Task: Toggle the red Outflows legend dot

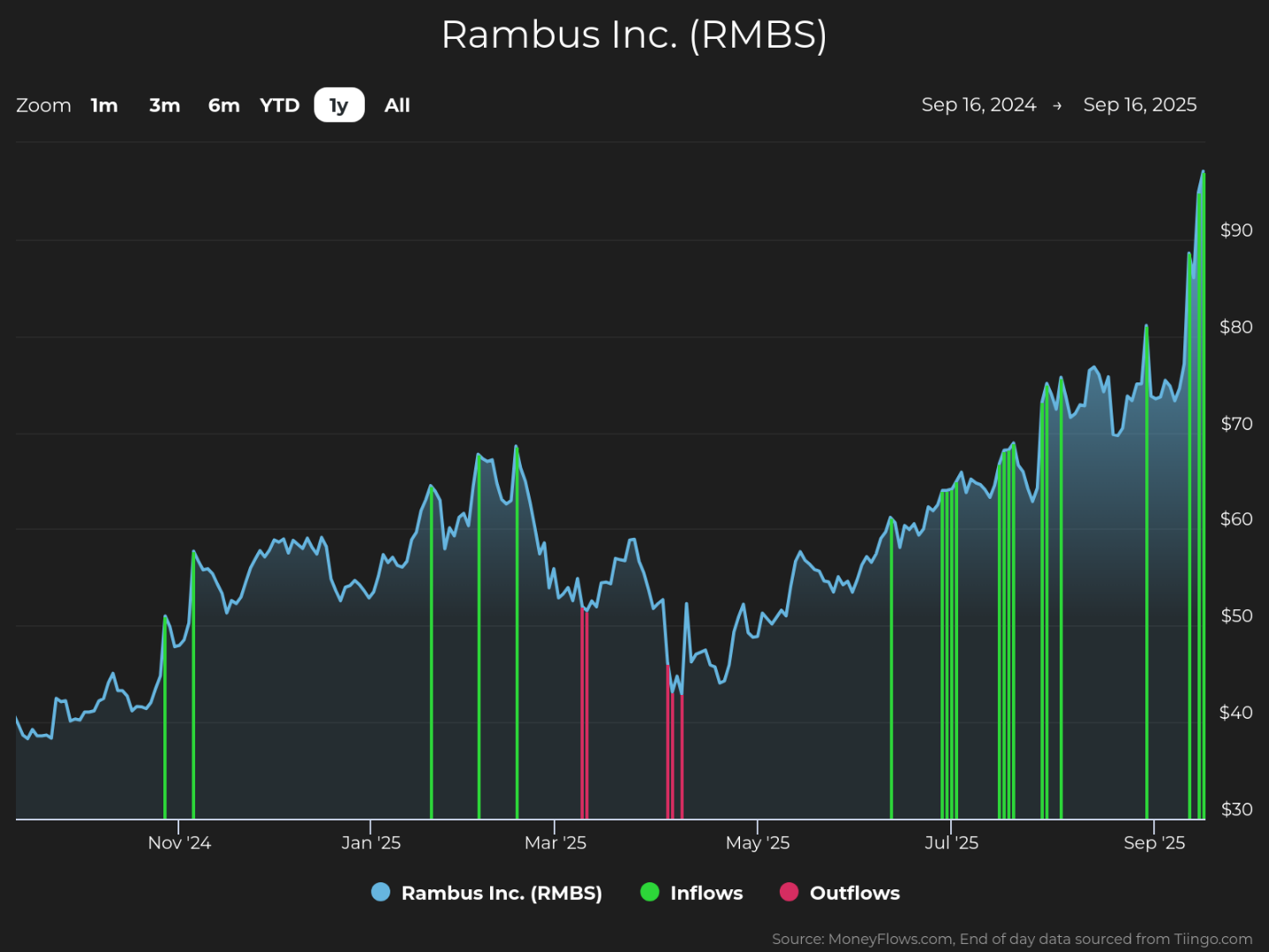Action: pos(789,892)
